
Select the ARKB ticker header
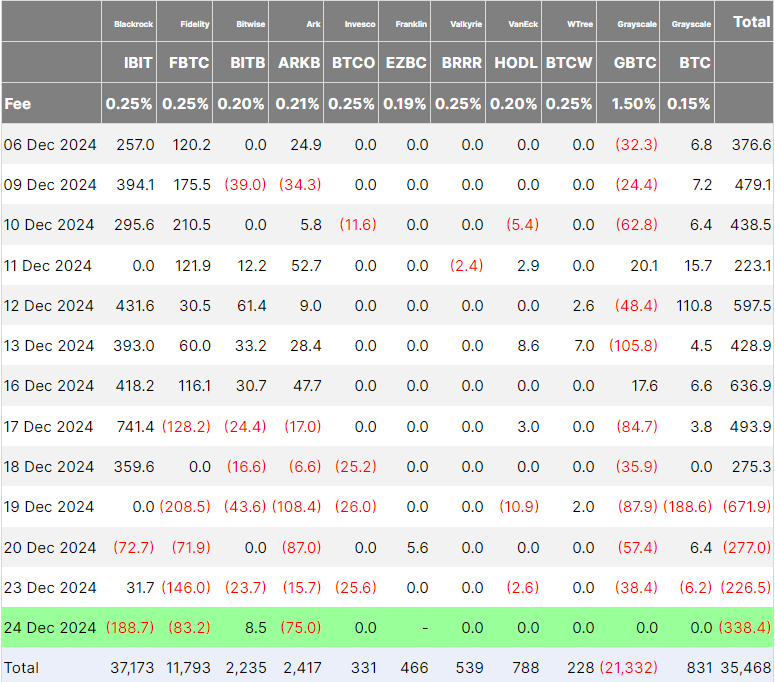pos(299,63)
